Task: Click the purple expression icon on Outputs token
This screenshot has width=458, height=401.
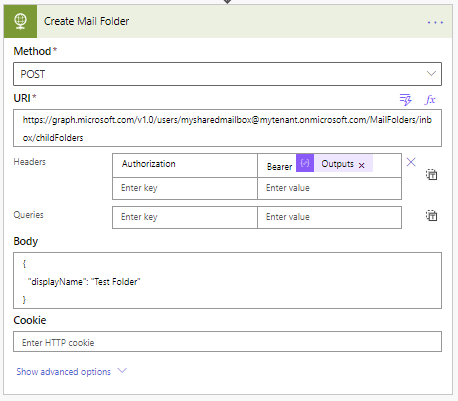Action: pos(305,163)
